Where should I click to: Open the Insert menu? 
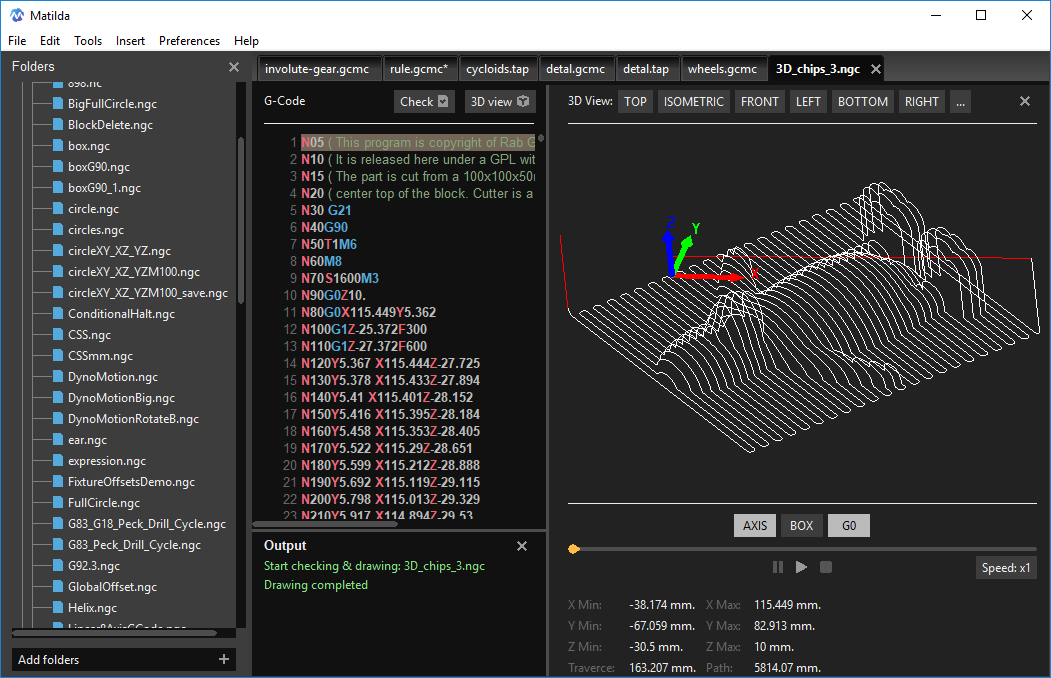tap(130, 41)
